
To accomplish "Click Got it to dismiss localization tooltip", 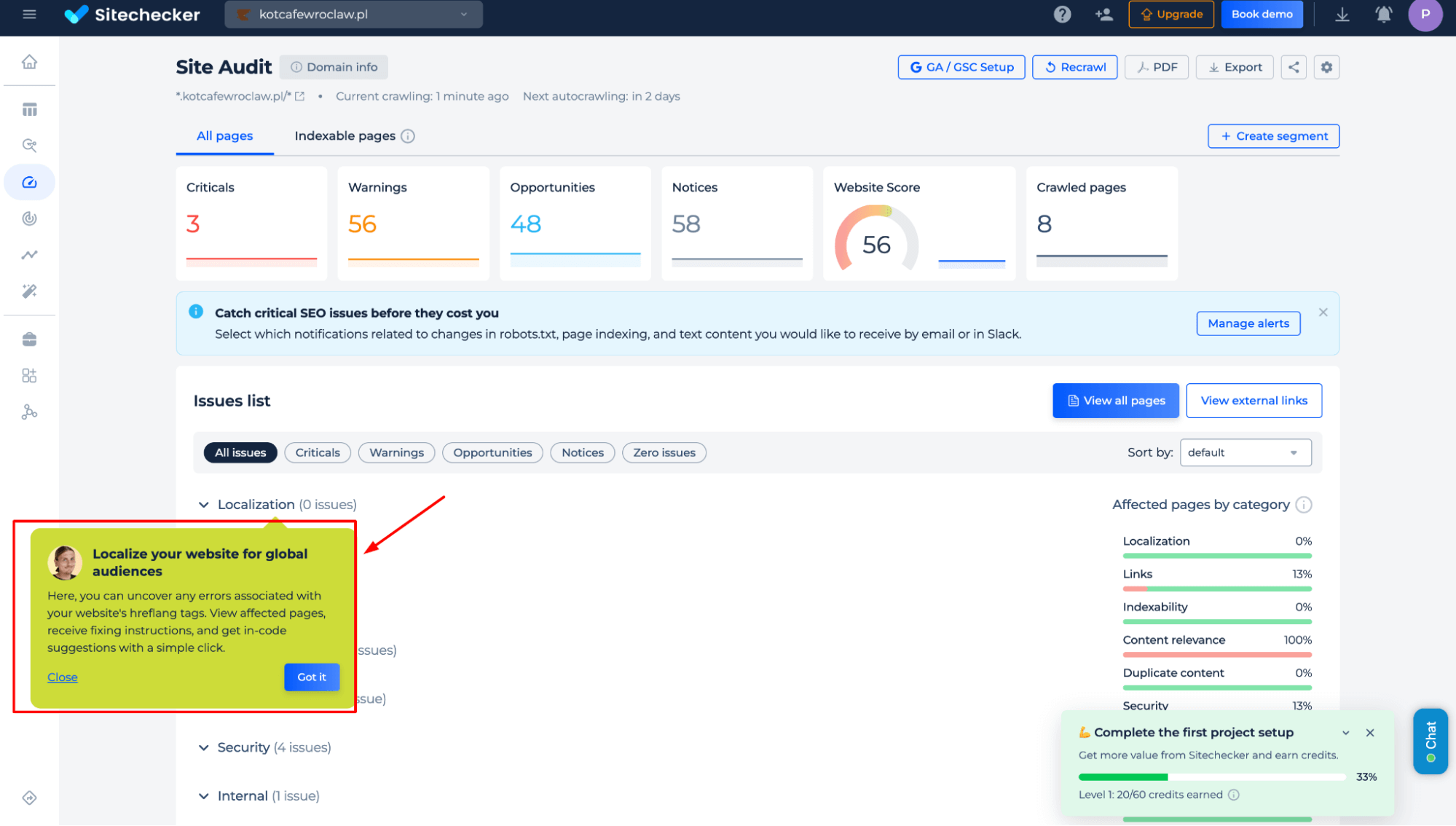I will pyautogui.click(x=311, y=677).
